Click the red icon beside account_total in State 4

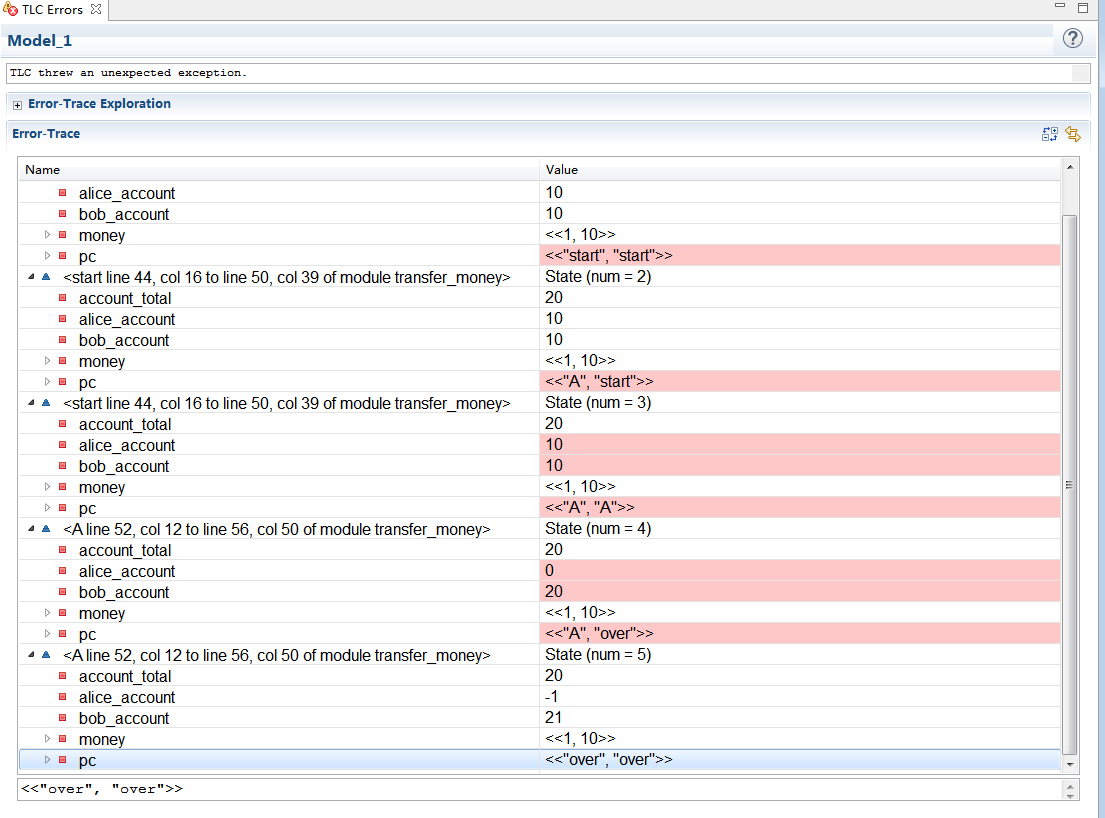coord(63,550)
